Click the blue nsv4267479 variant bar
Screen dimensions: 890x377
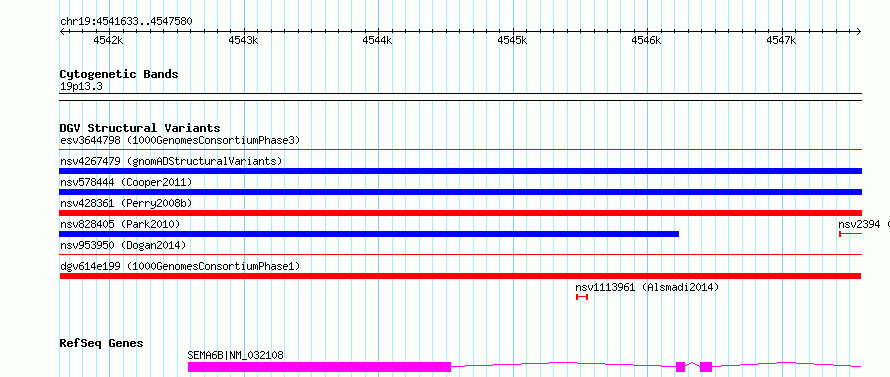click(x=460, y=171)
